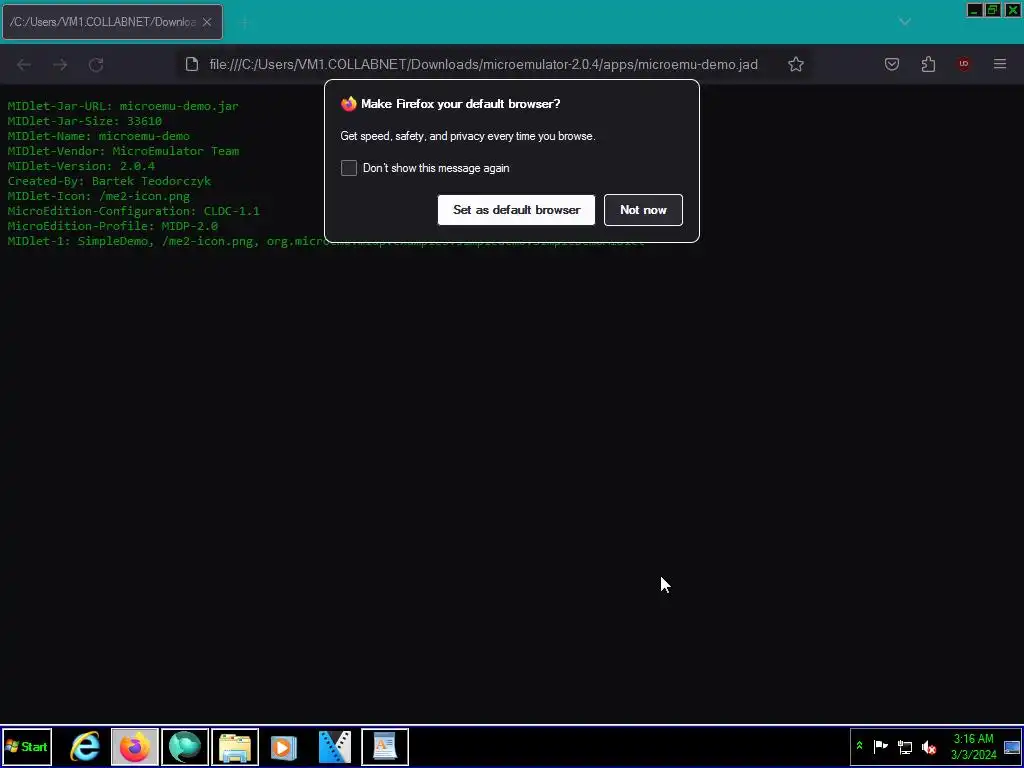Open the clock showing 3:16 AM

[974, 746]
